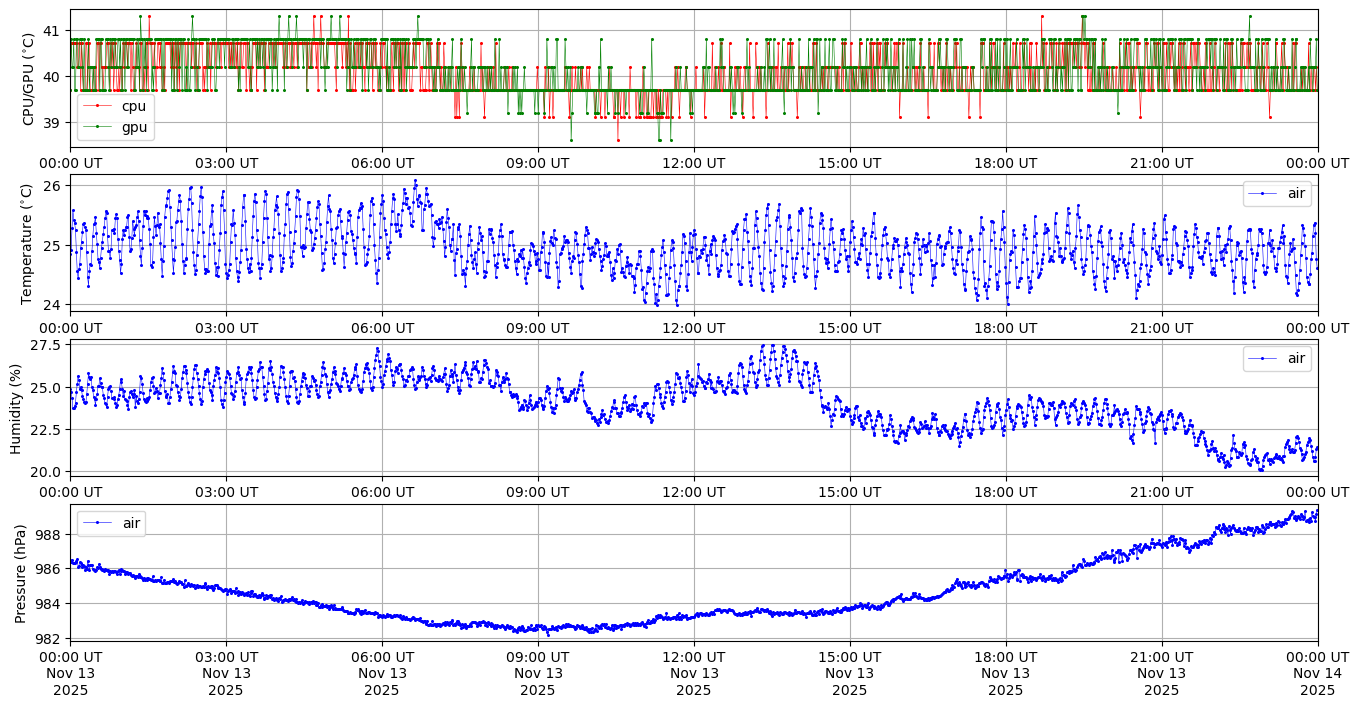
Task: Click the red cpu legend line marker
Action: click(x=98, y=106)
